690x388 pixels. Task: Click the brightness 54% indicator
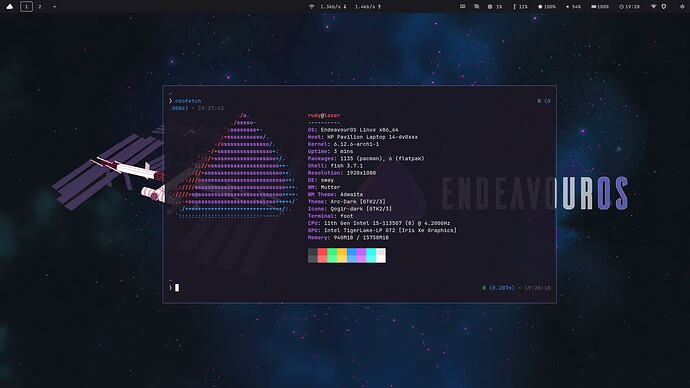point(573,7)
